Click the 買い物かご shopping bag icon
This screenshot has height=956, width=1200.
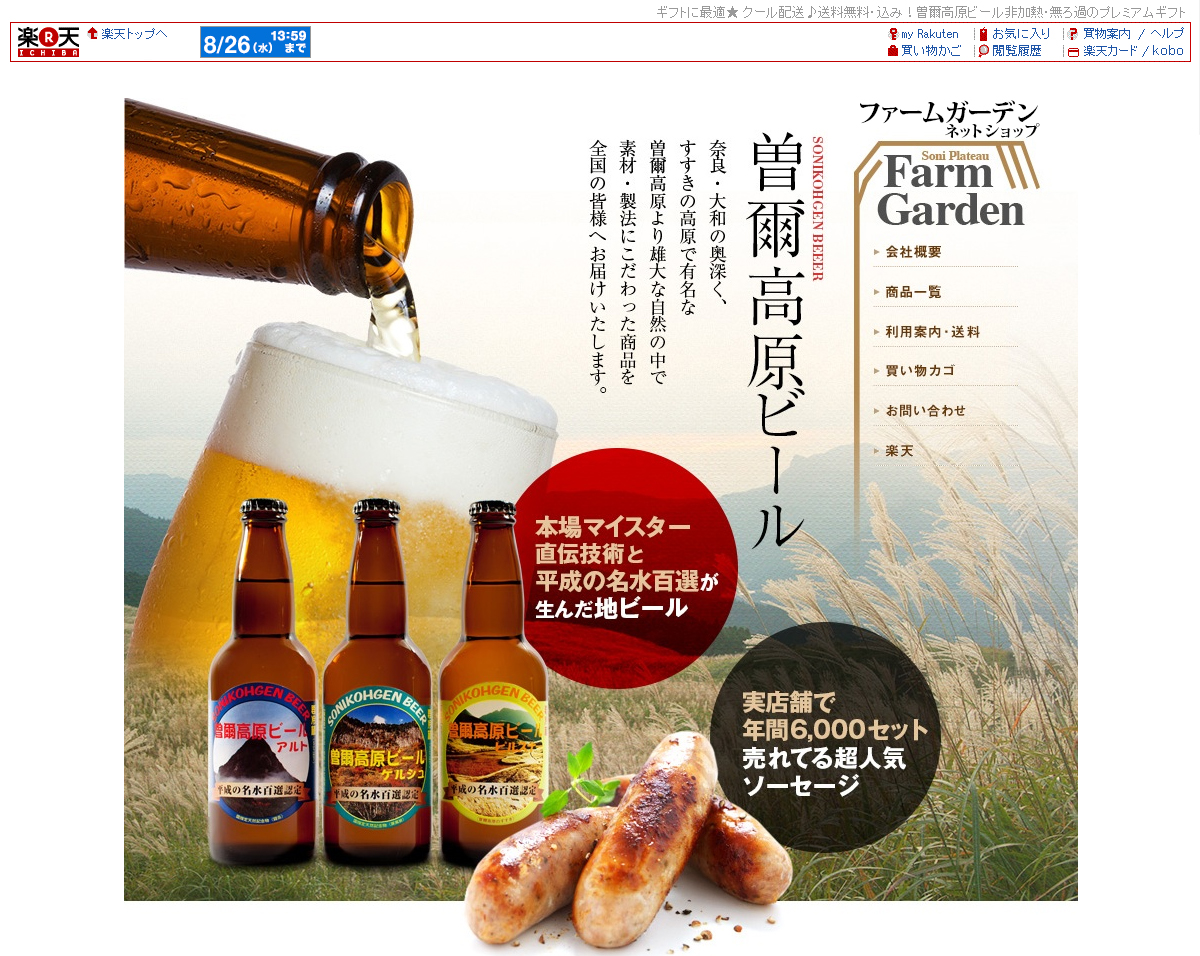(893, 51)
